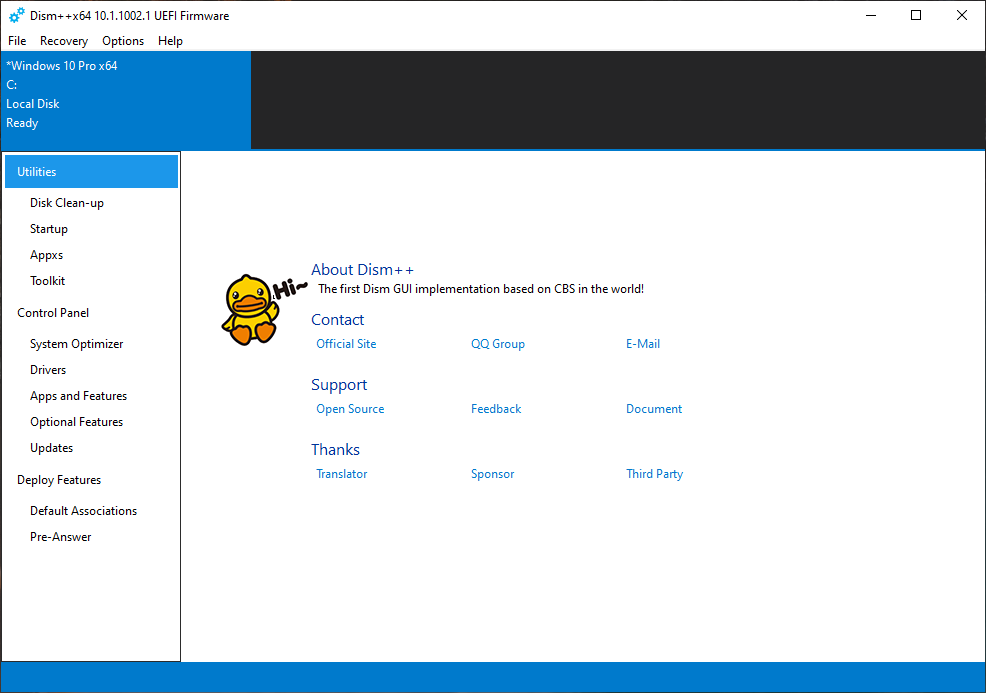This screenshot has height=693, width=986.
Task: Click the About Dism++ heading
Action: pyautogui.click(x=363, y=270)
